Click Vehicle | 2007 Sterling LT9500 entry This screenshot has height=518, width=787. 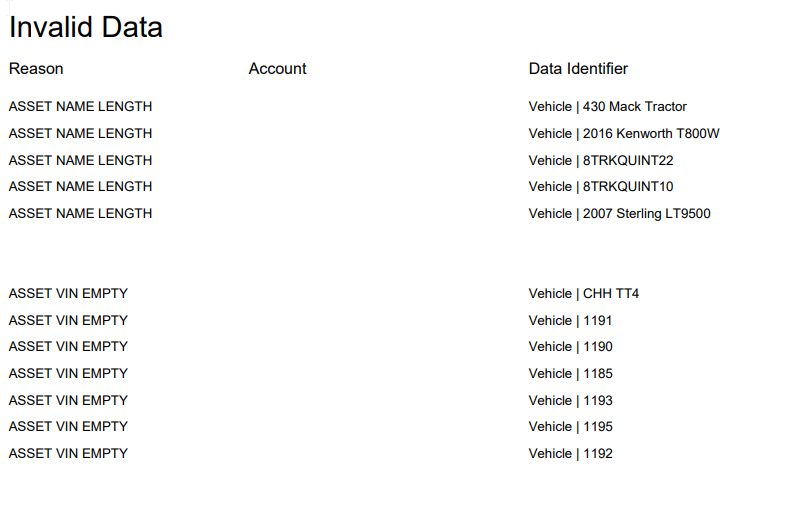point(619,214)
